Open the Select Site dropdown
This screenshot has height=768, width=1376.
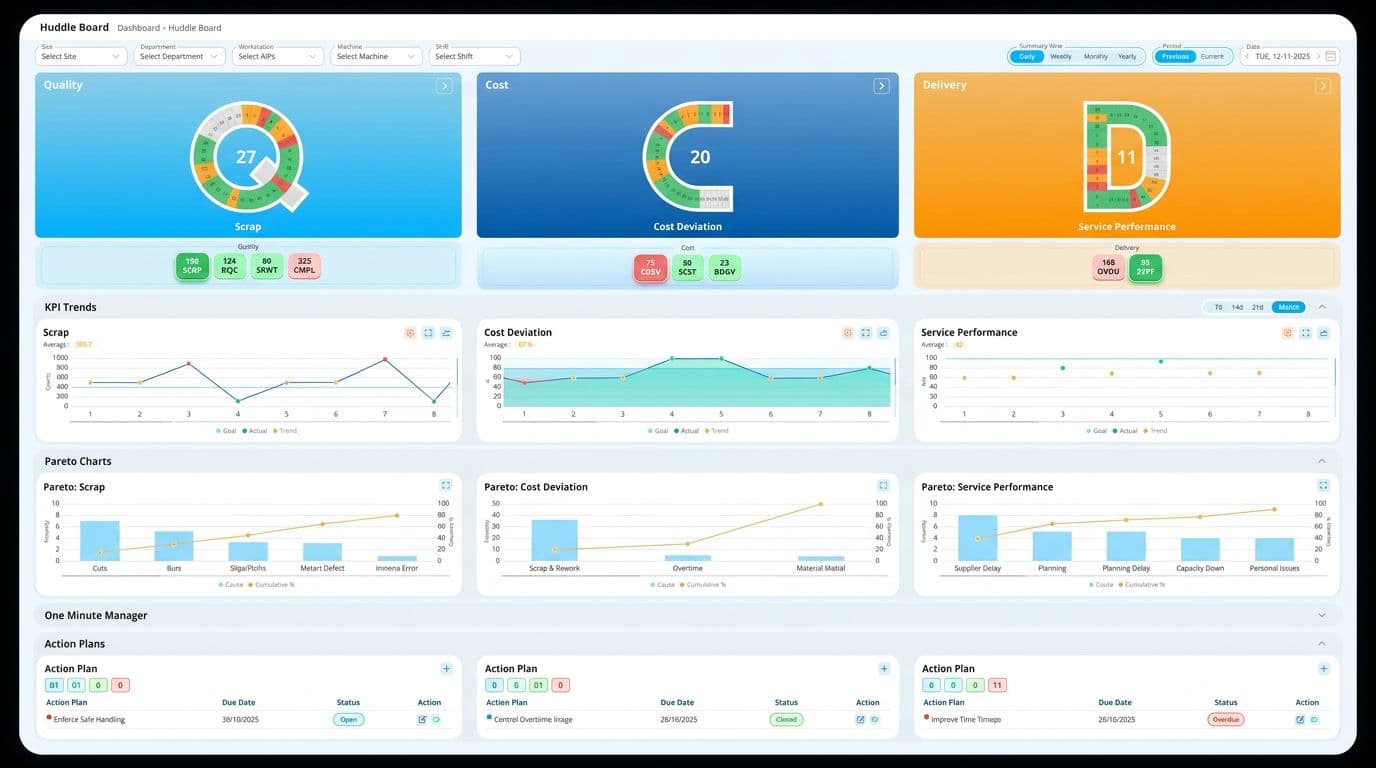[x=81, y=57]
